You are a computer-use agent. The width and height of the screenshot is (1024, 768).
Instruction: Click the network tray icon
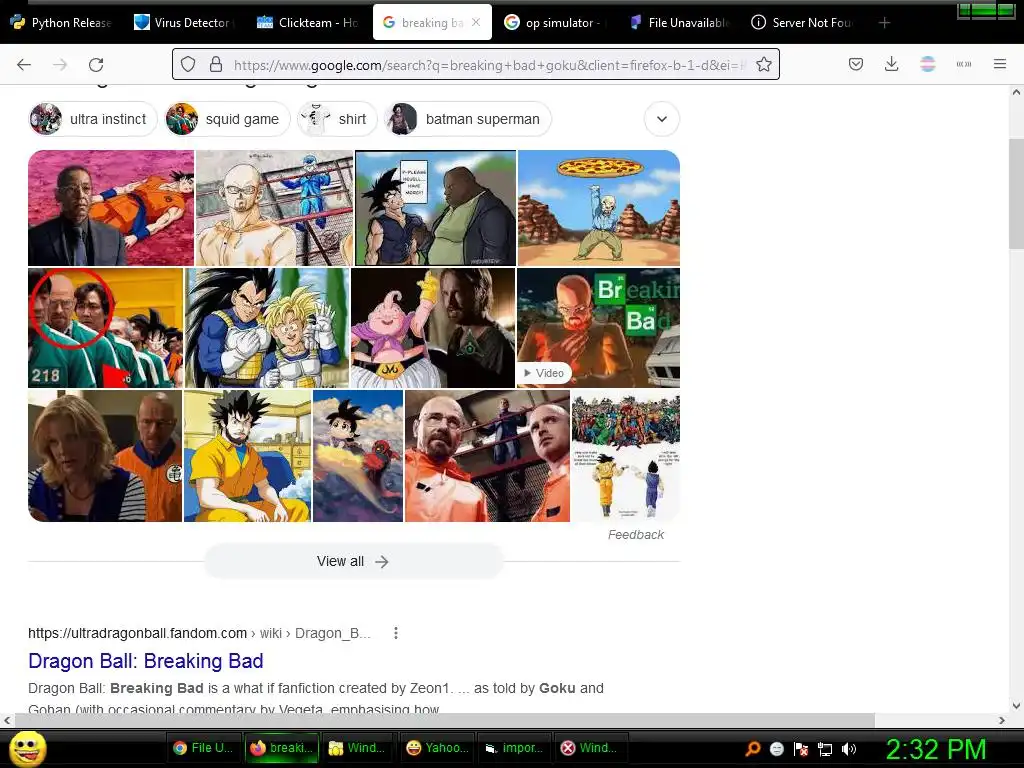(825, 749)
